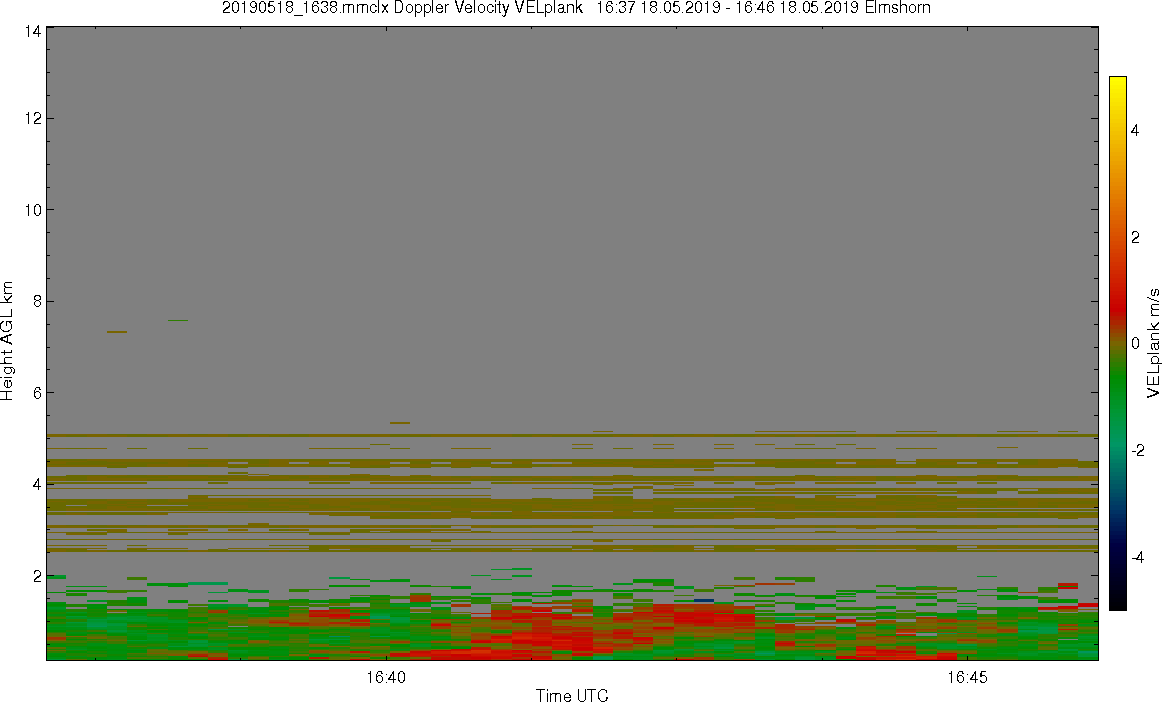Viewport: 1162px width, 702px height.
Task: Click the 'Time UTC' axis label
Action: [x=572, y=695]
